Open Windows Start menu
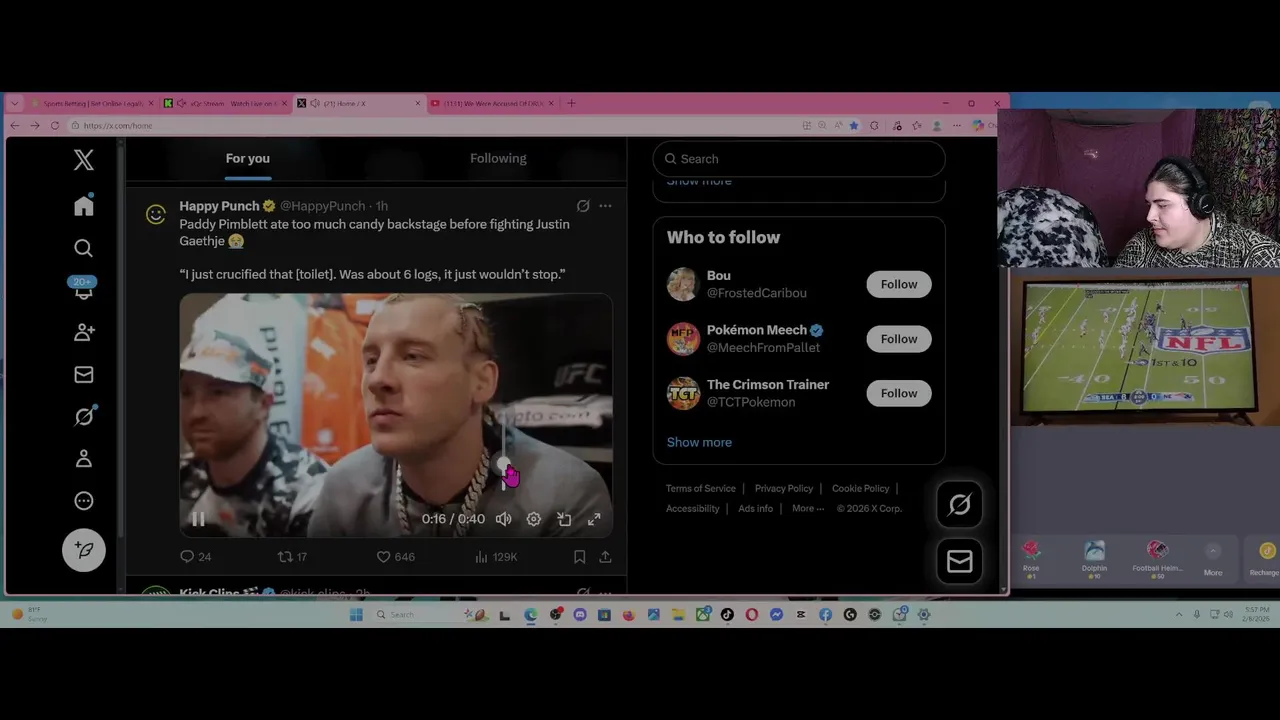This screenshot has height=720, width=1280. [x=356, y=614]
